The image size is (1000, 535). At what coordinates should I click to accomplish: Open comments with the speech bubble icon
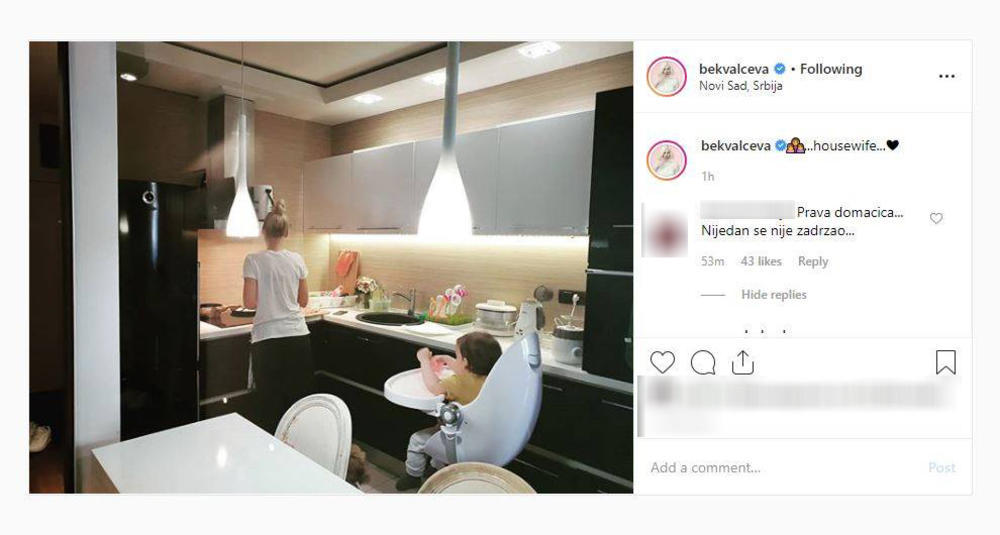703,363
